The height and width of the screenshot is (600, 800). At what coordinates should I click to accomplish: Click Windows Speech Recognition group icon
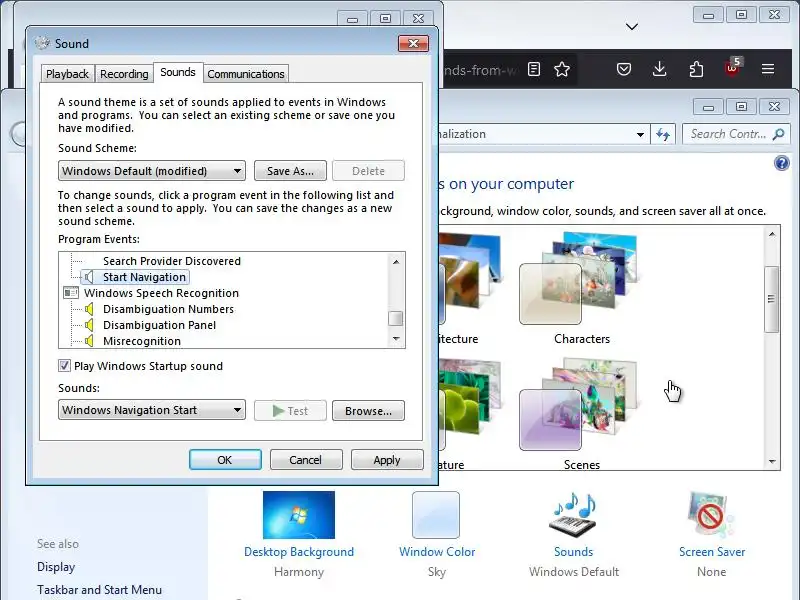[x=71, y=293]
